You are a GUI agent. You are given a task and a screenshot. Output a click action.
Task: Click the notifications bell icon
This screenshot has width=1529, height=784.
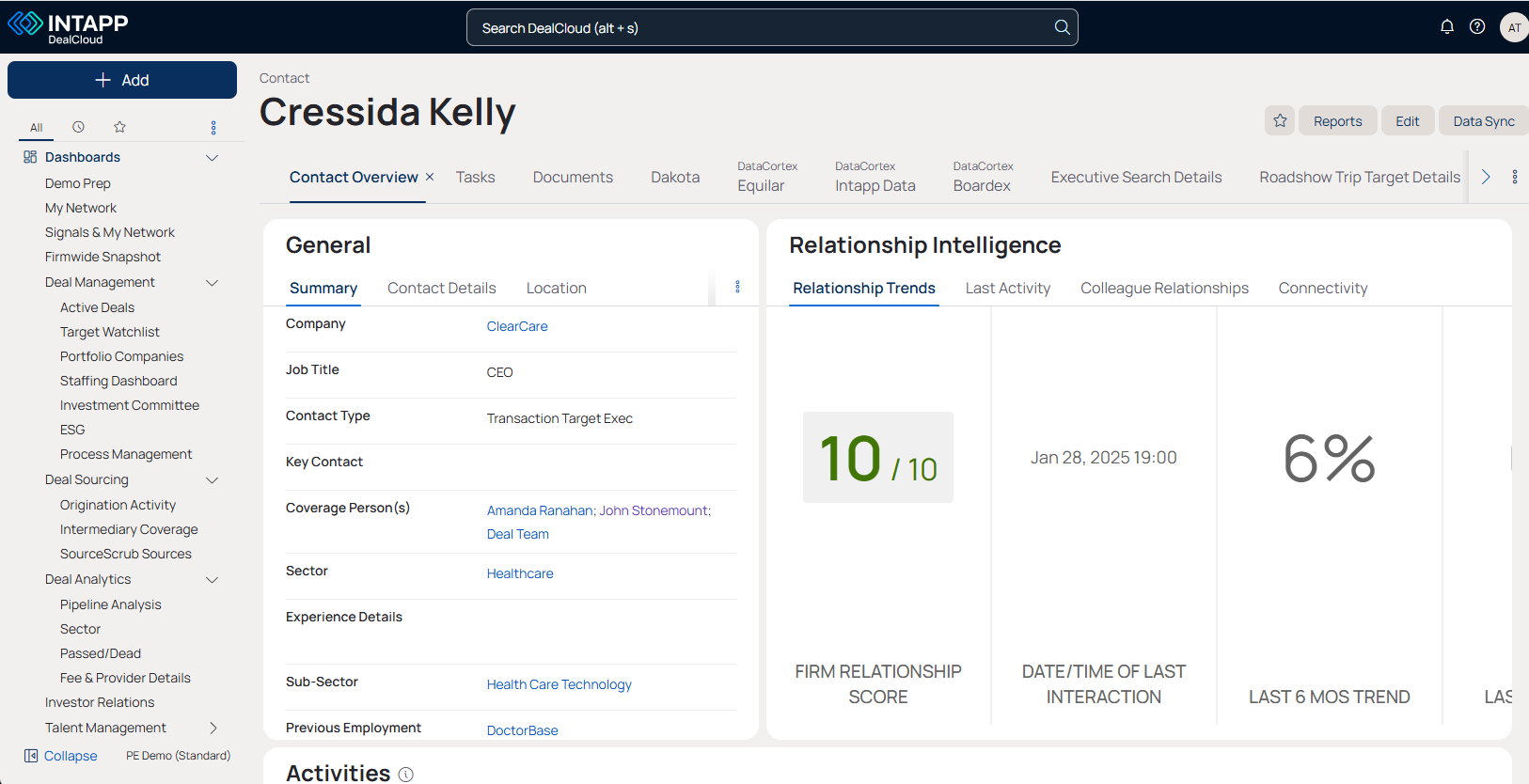coord(1446,26)
